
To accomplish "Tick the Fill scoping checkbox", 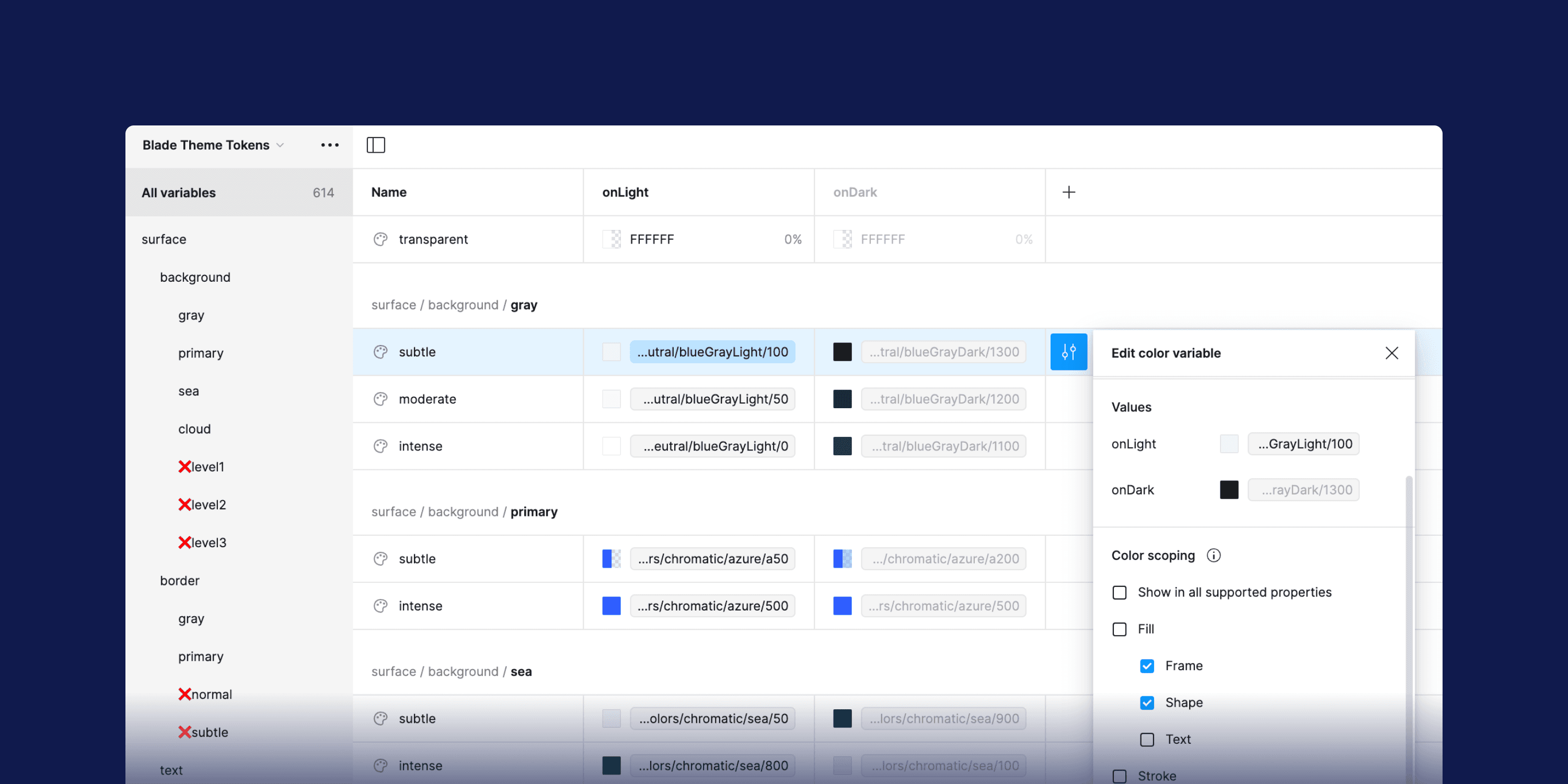I will click(x=1120, y=629).
